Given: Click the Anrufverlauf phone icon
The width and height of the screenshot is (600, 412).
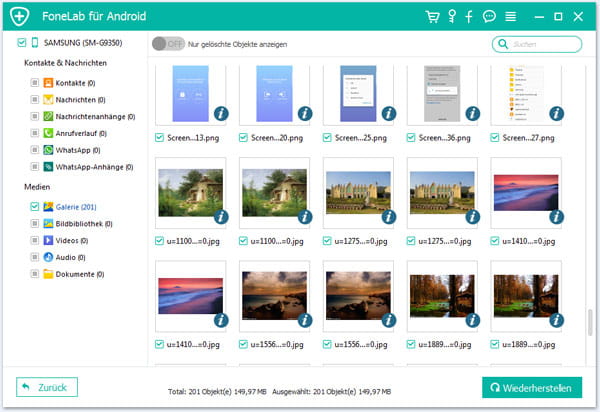Looking at the screenshot, I should (47, 133).
